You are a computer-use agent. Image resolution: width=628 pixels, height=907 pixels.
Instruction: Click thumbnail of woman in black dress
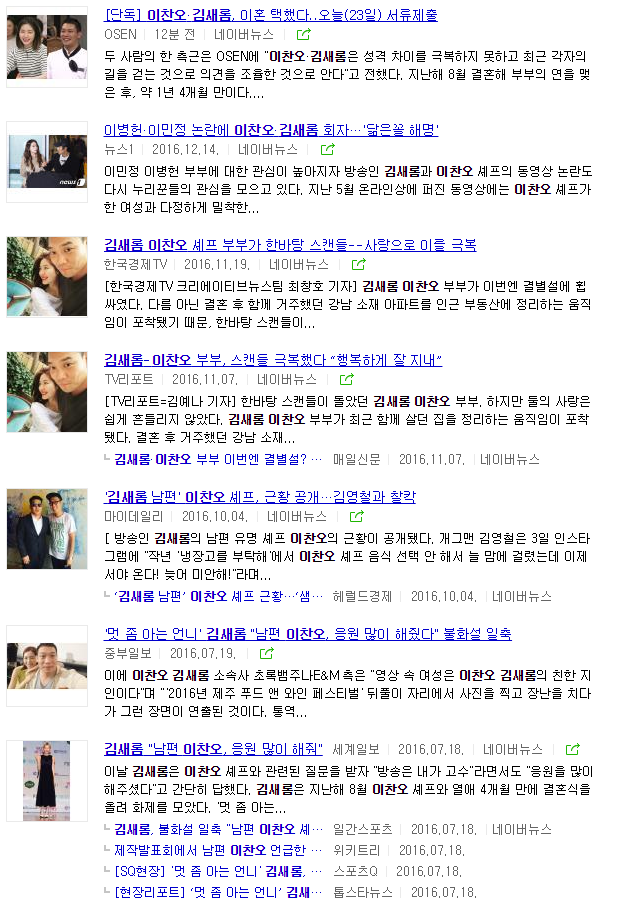point(47,781)
